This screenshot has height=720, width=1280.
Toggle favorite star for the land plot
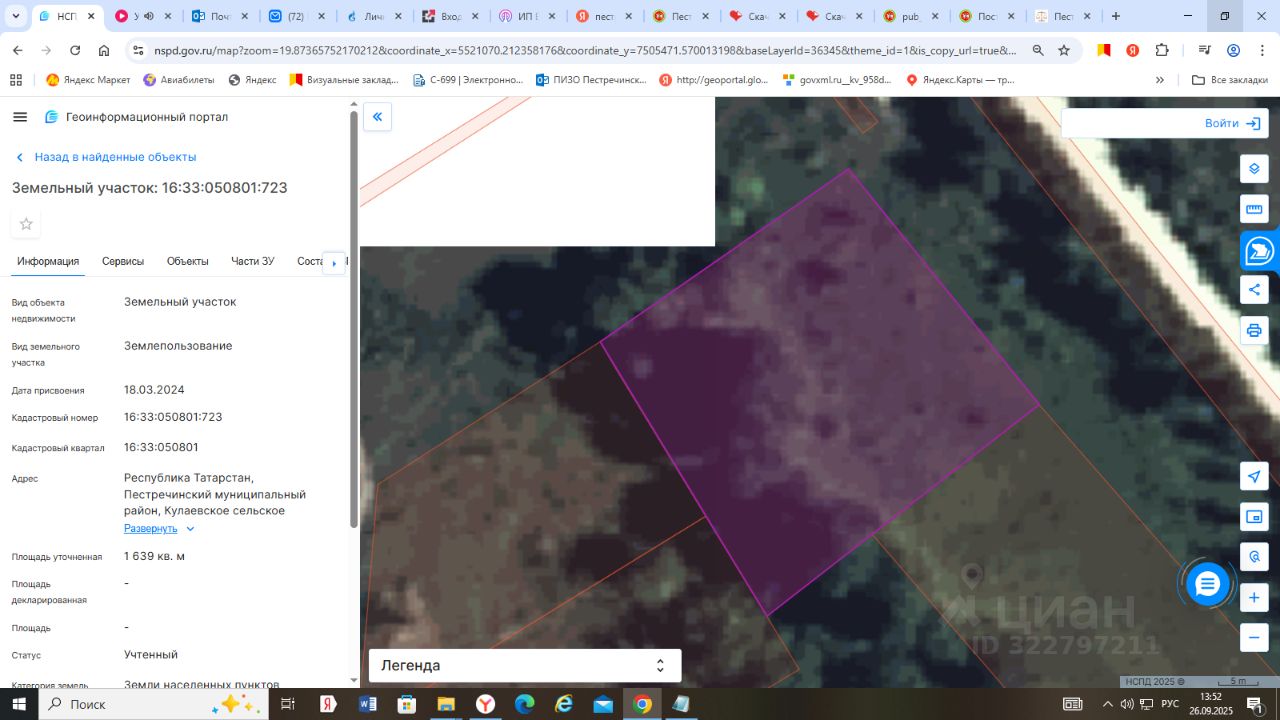click(26, 224)
